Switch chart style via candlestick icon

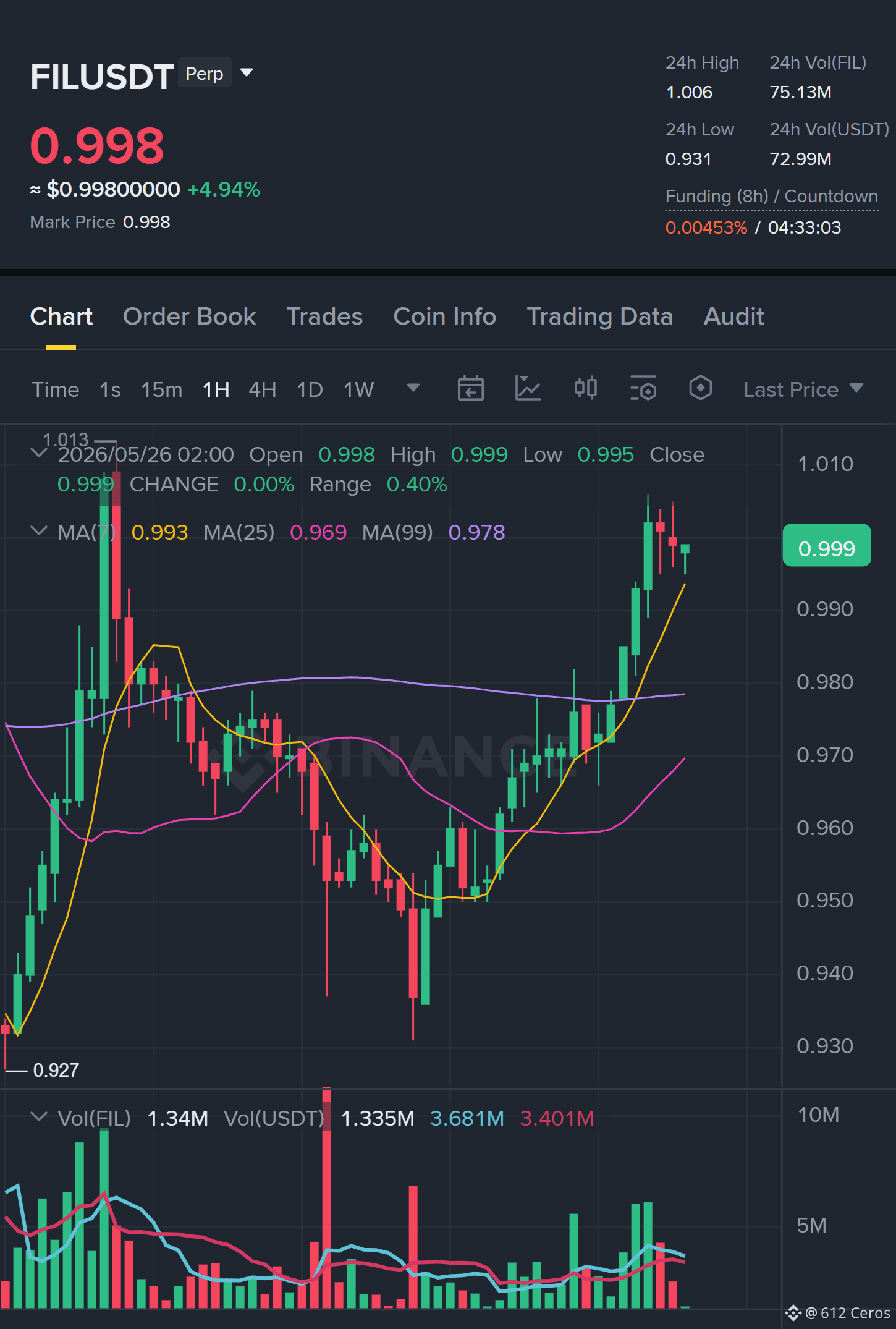(585, 389)
